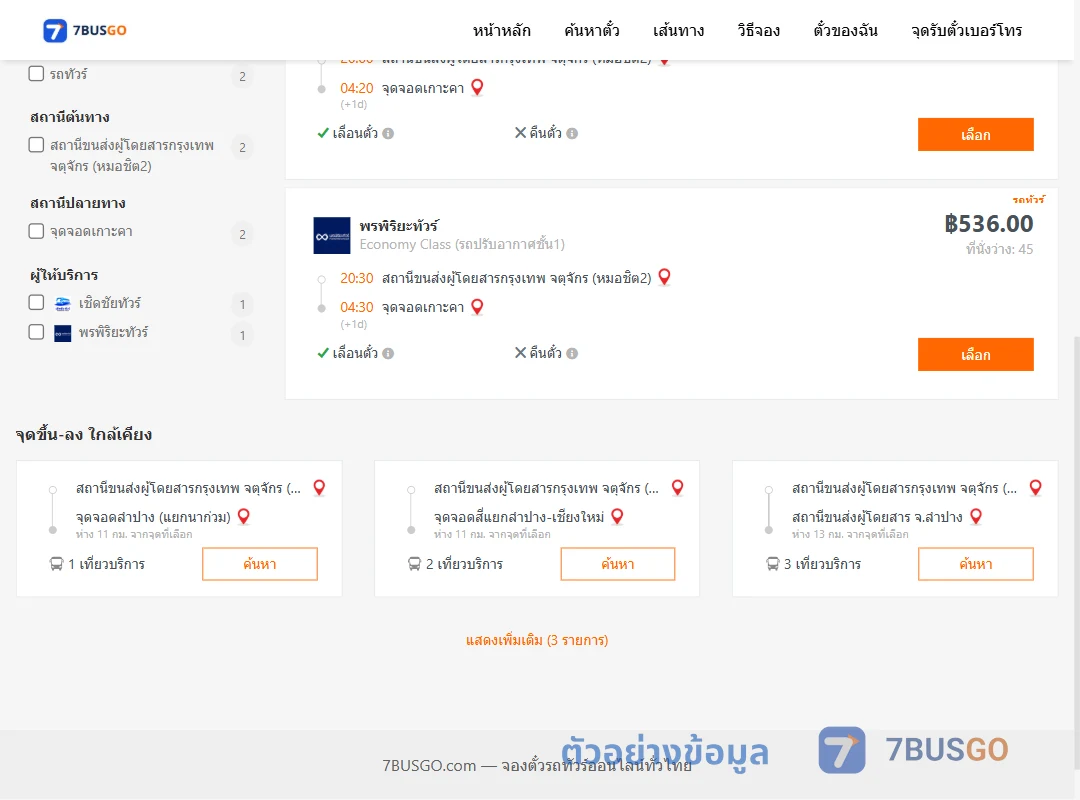Click แสดงเพิ่มเติม (3 รายการ) link
This screenshot has width=1080, height=800.
click(537, 640)
